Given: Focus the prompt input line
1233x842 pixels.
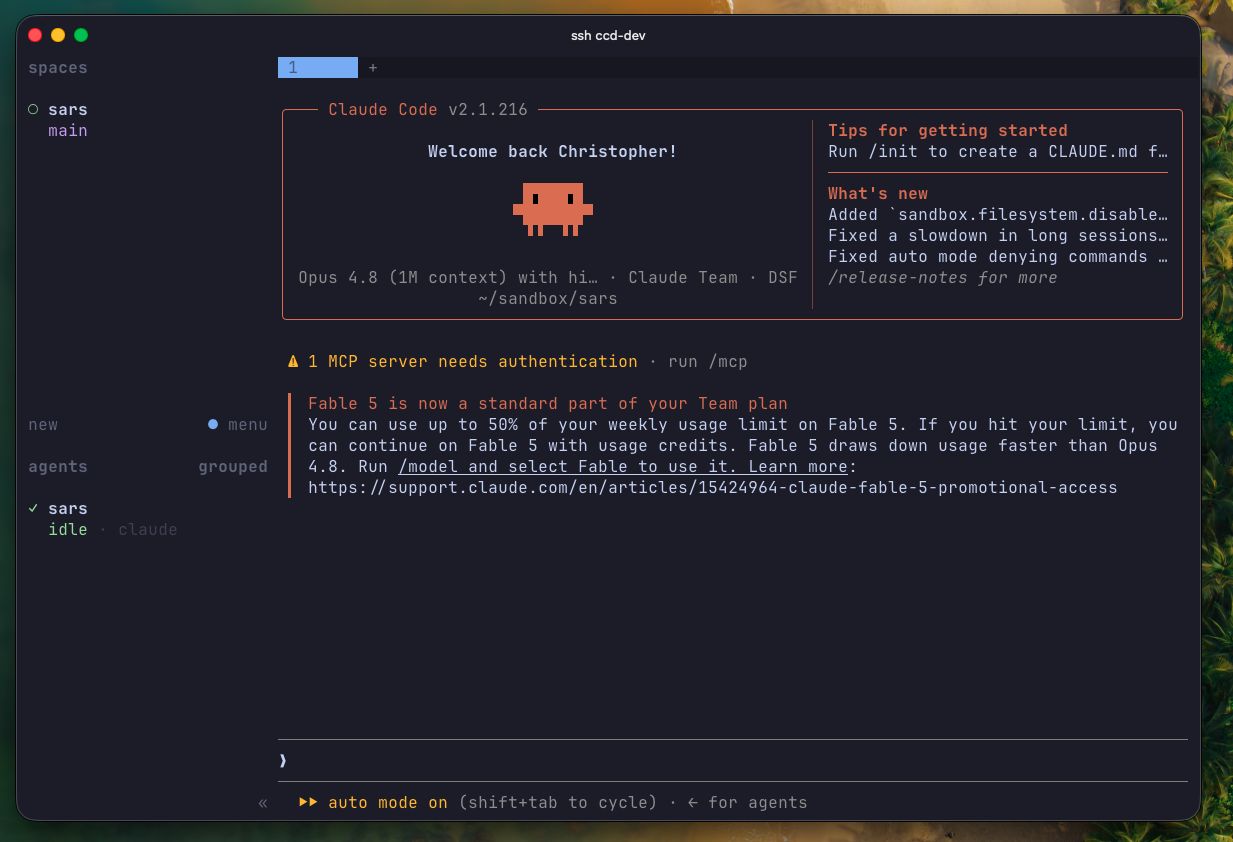Looking at the screenshot, I should coord(733,761).
